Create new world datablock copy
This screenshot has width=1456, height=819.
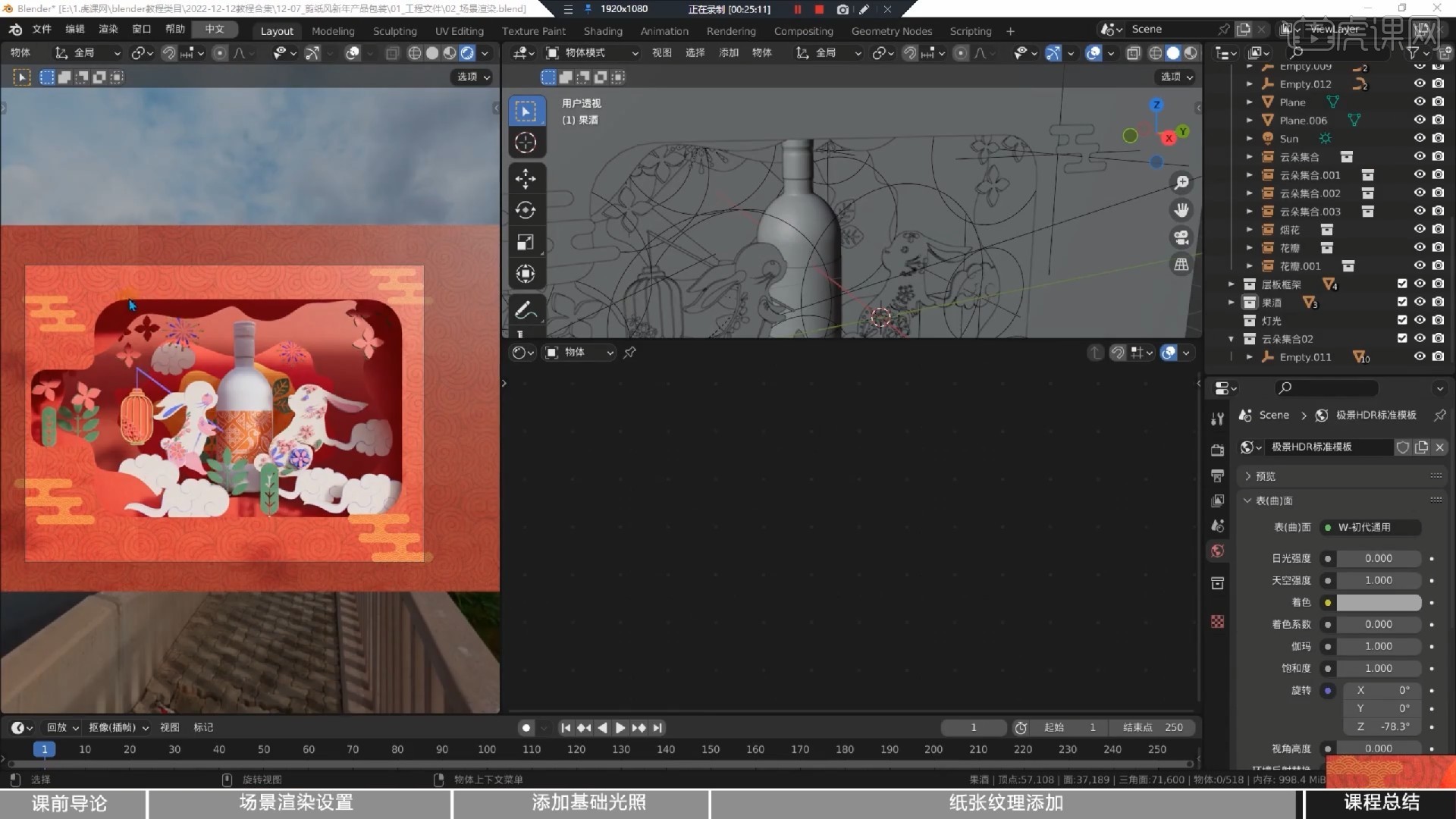pyautogui.click(x=1422, y=447)
